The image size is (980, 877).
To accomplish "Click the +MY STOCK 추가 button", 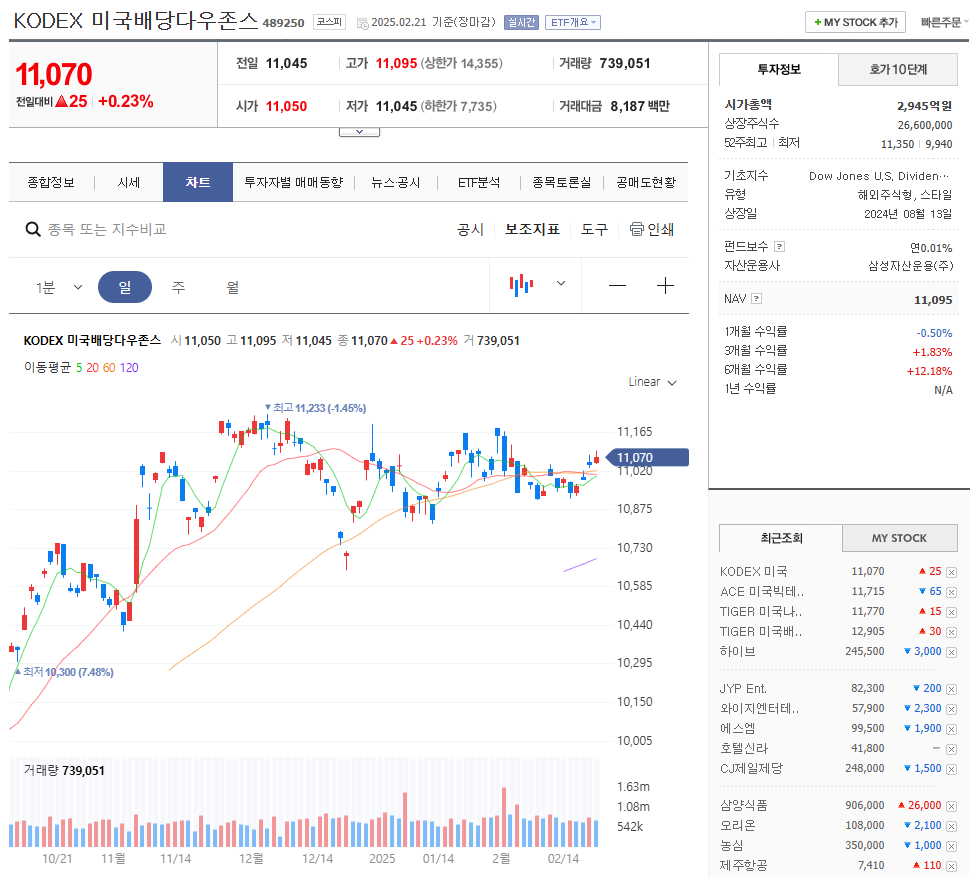I will [x=855, y=21].
